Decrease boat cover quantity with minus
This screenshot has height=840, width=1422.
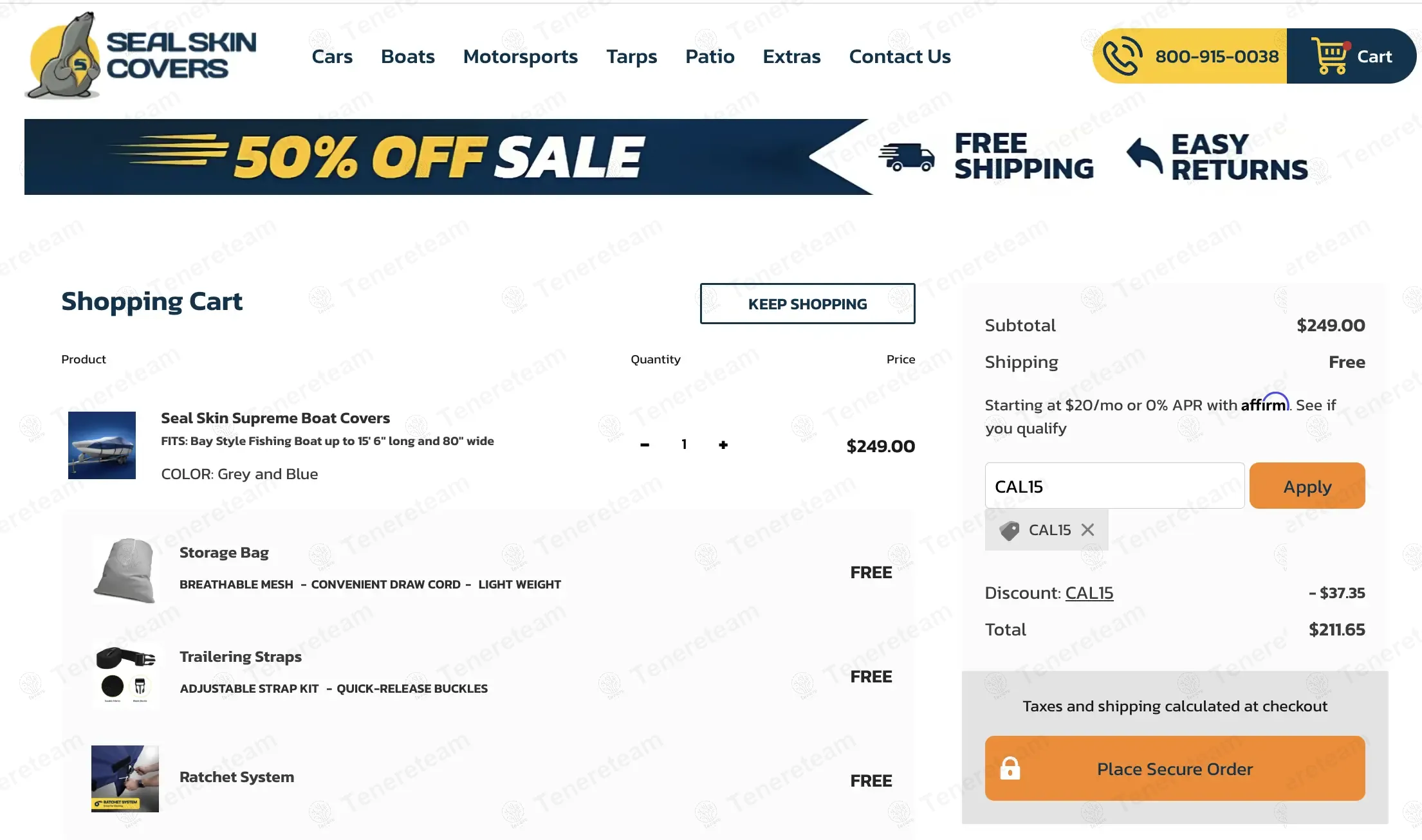645,445
